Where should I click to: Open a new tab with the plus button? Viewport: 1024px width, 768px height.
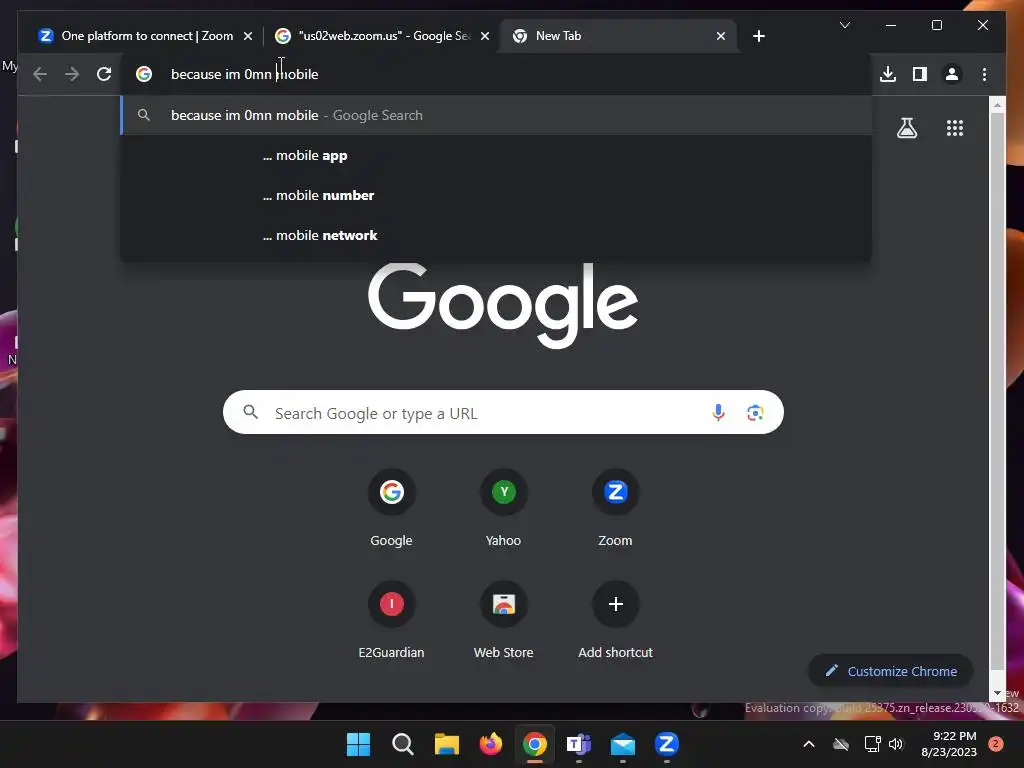[x=758, y=36]
